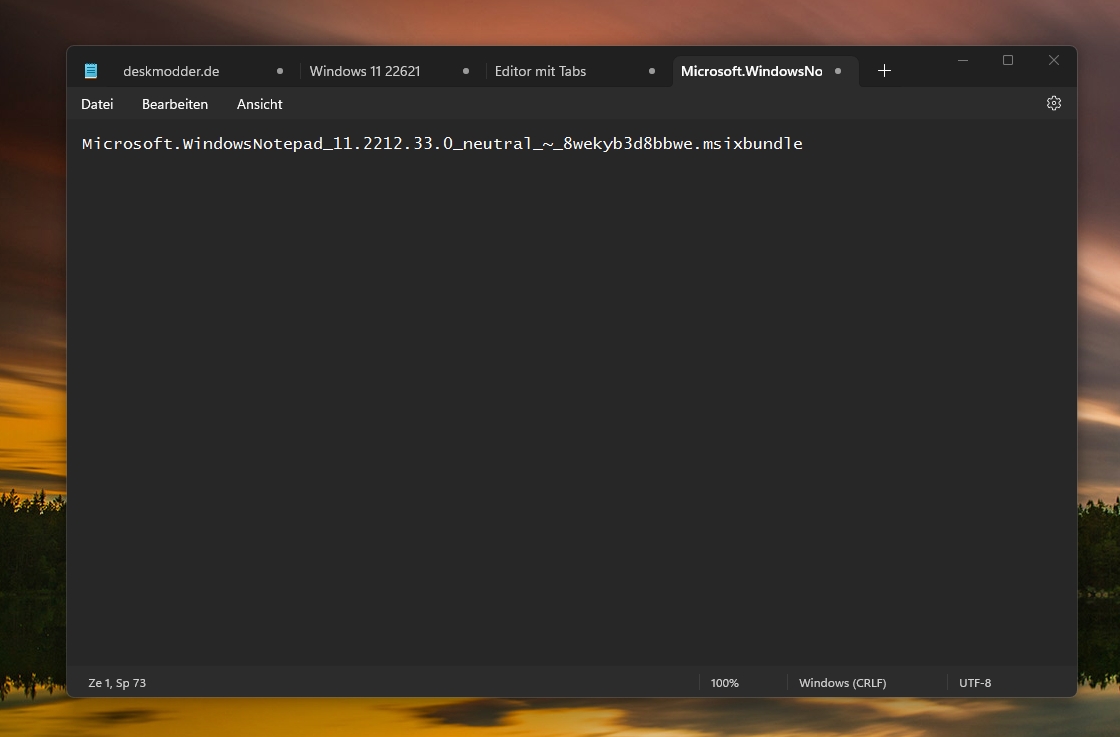
Task: Switch to the Windows 11 22621 tab
Action: pyautogui.click(x=364, y=70)
